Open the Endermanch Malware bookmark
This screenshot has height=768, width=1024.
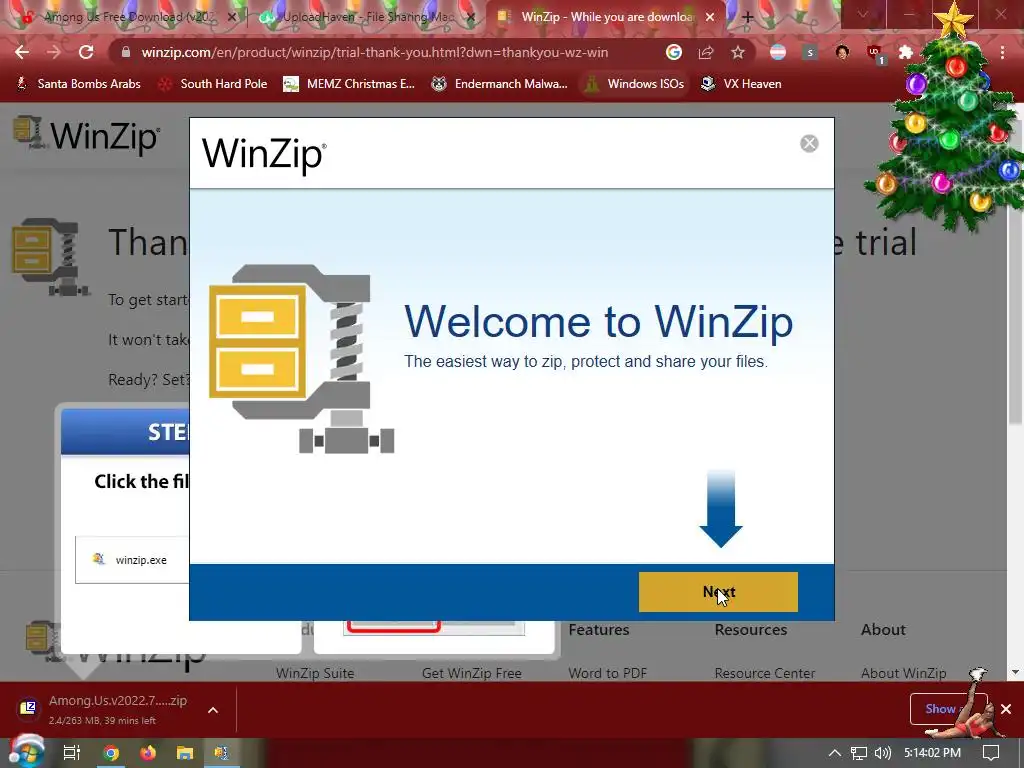[x=500, y=84]
